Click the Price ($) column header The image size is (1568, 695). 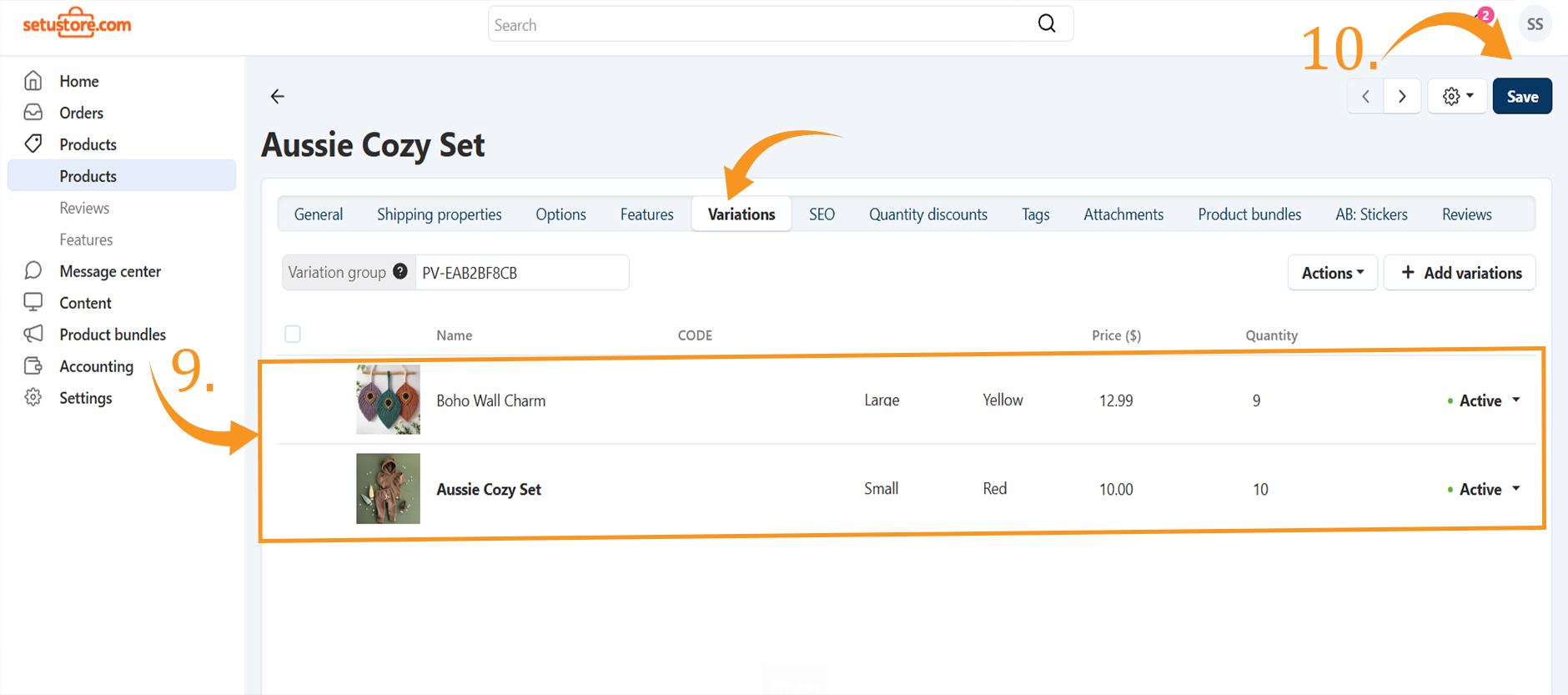1116,335
